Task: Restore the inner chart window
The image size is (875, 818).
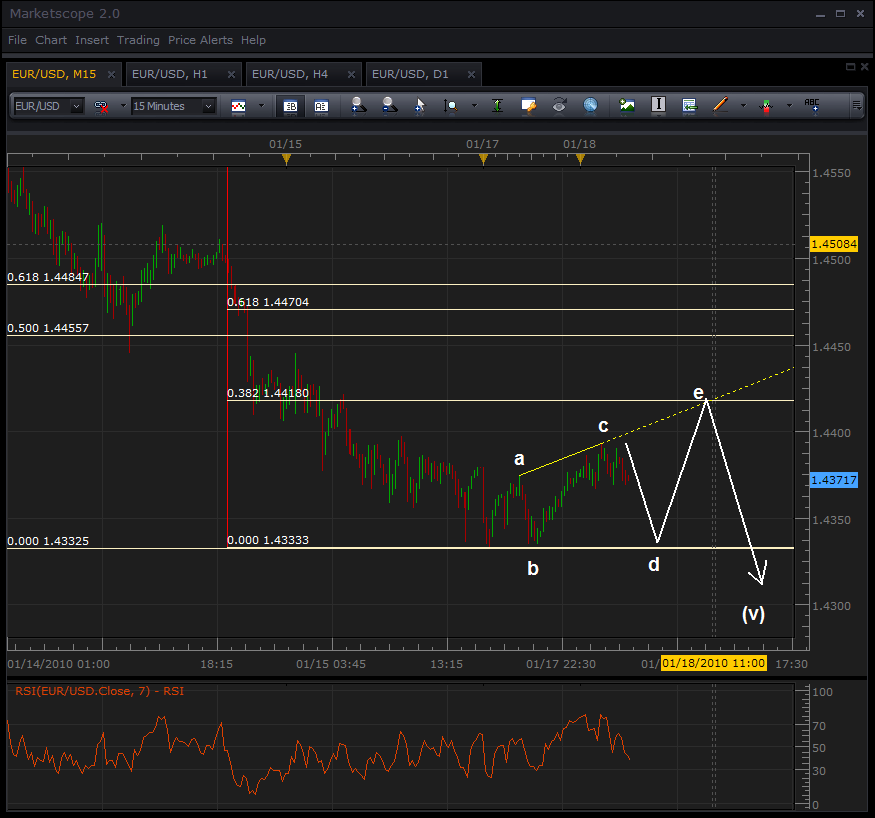Action: tap(850, 67)
